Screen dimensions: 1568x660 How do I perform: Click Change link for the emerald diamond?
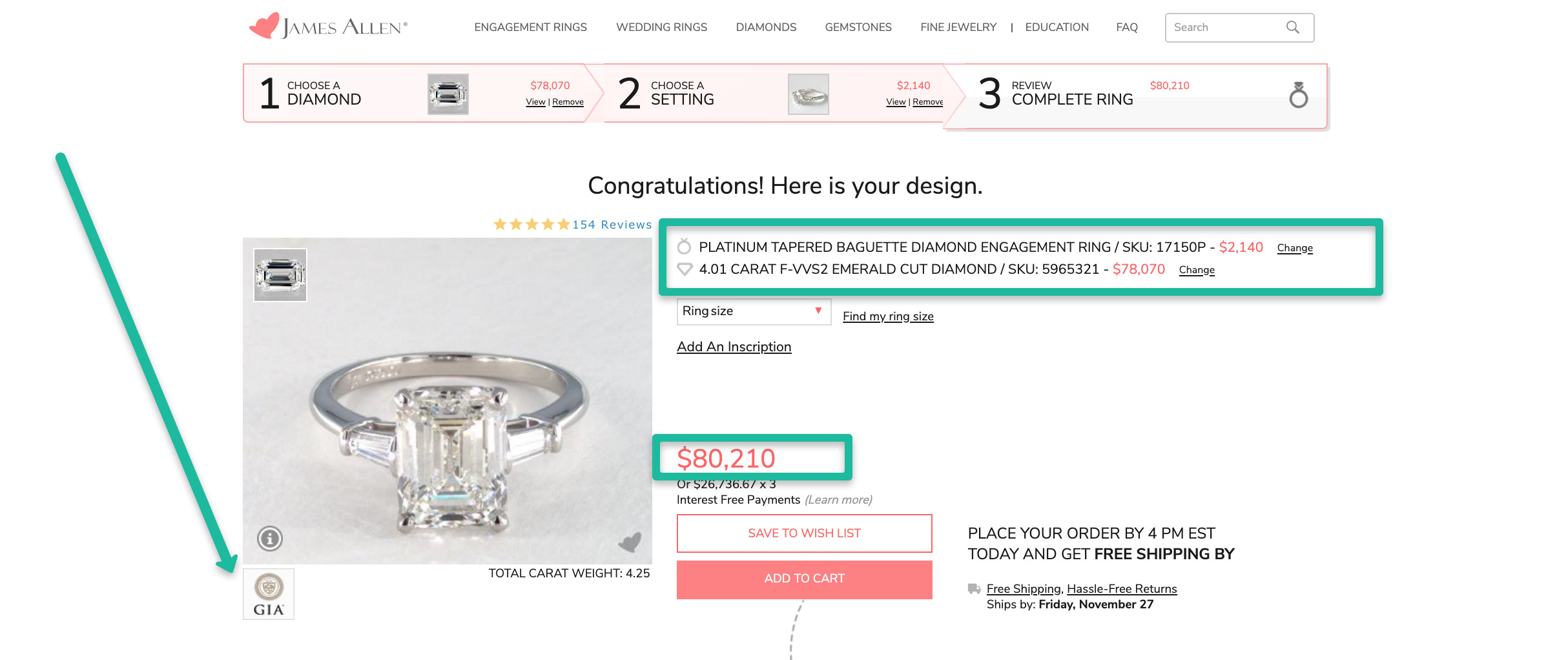(x=1196, y=270)
